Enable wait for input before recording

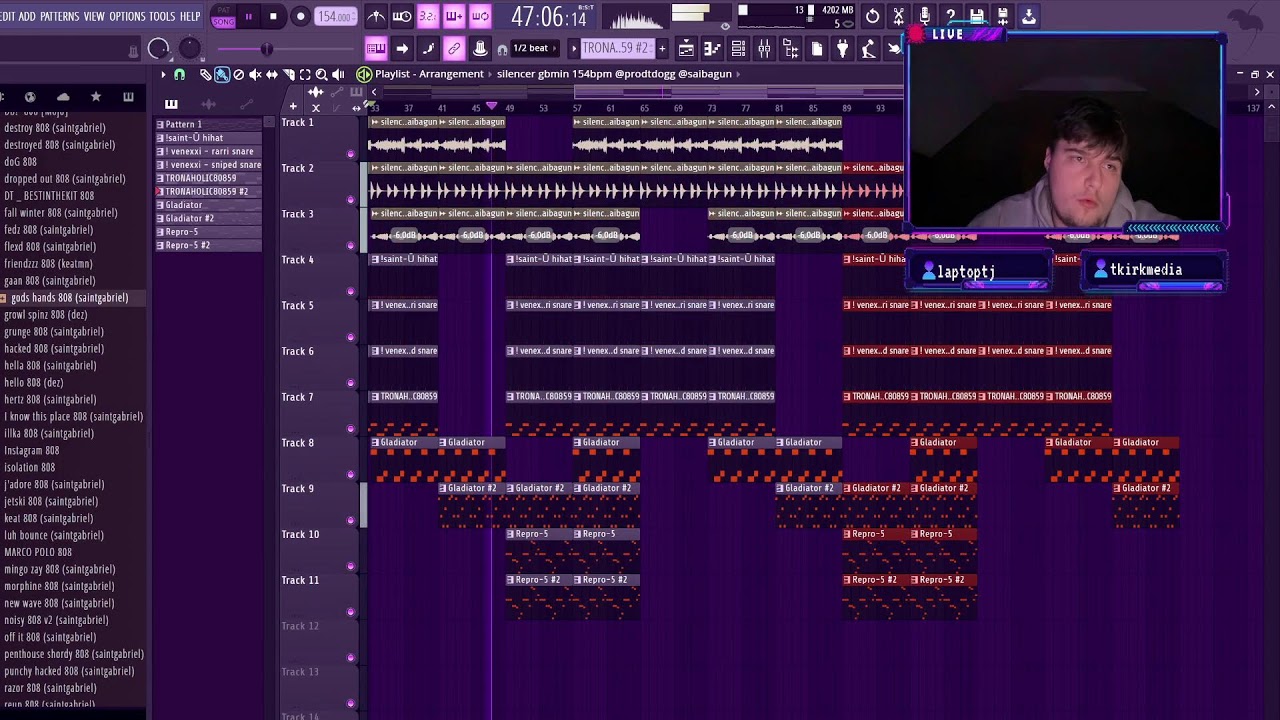pyautogui.click(x=402, y=16)
